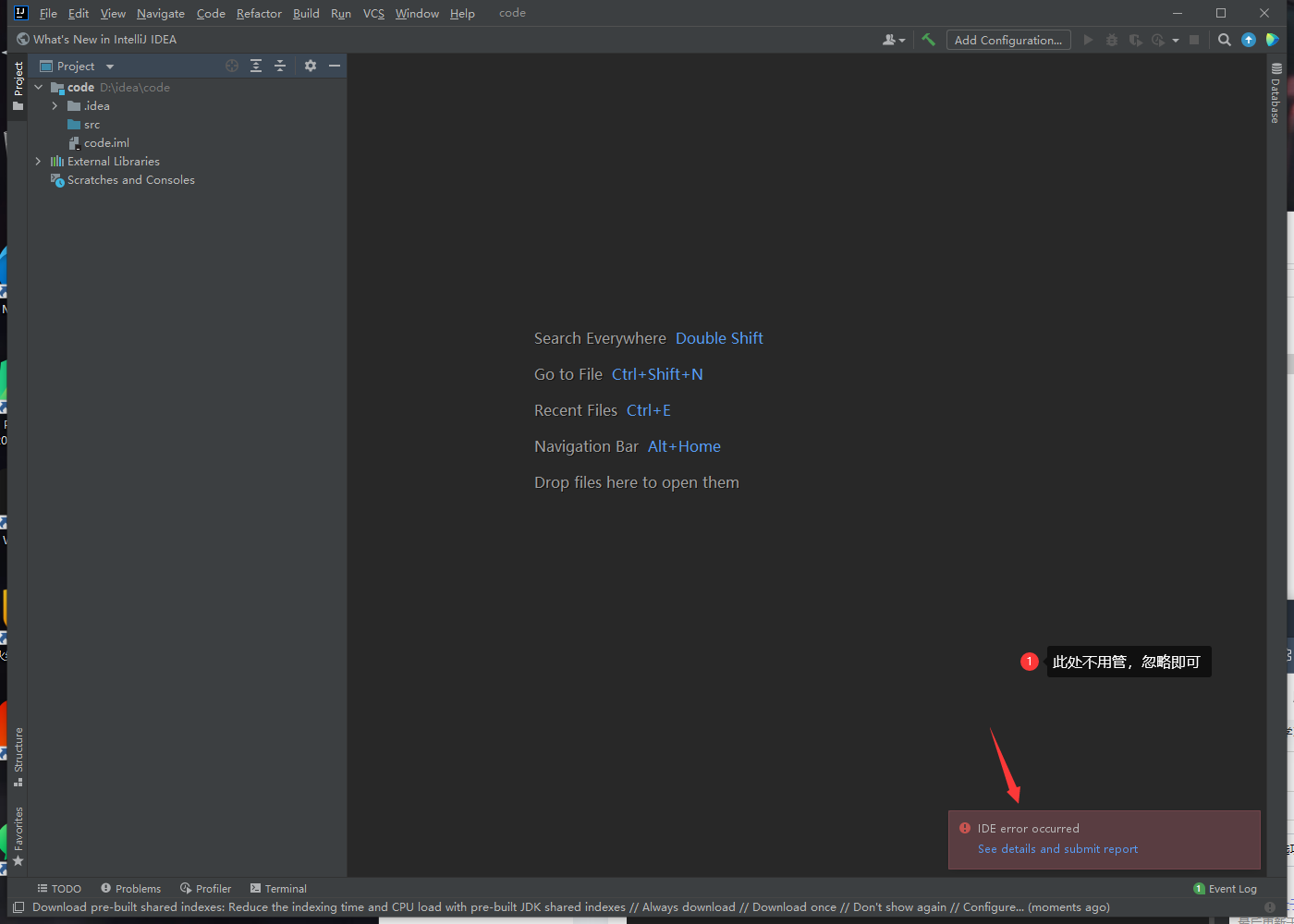
Task: Open the run options dropdown arrow
Action: point(1176,40)
